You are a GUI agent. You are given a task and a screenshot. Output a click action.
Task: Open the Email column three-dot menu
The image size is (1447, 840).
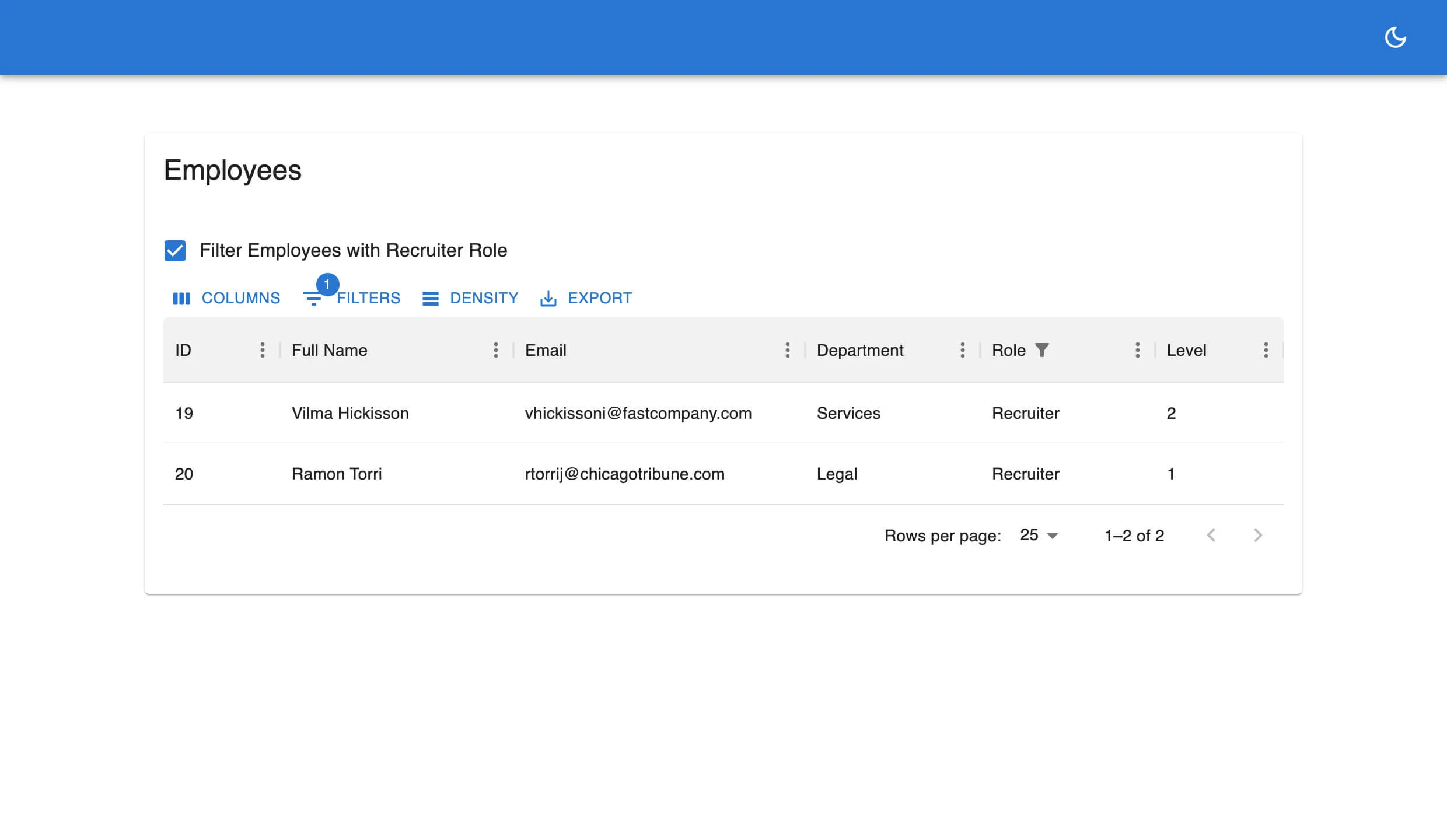pos(788,350)
